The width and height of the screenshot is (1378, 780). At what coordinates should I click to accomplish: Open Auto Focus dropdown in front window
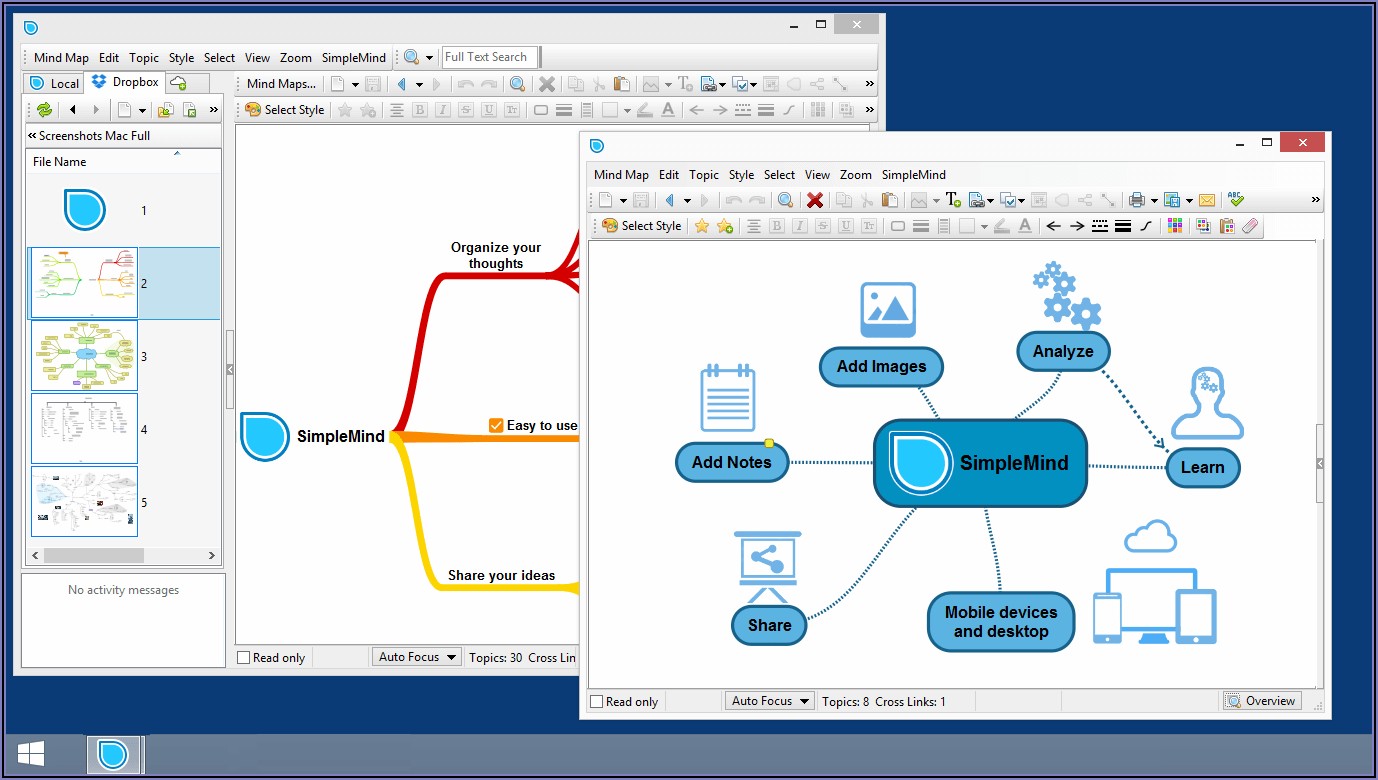[x=770, y=701]
